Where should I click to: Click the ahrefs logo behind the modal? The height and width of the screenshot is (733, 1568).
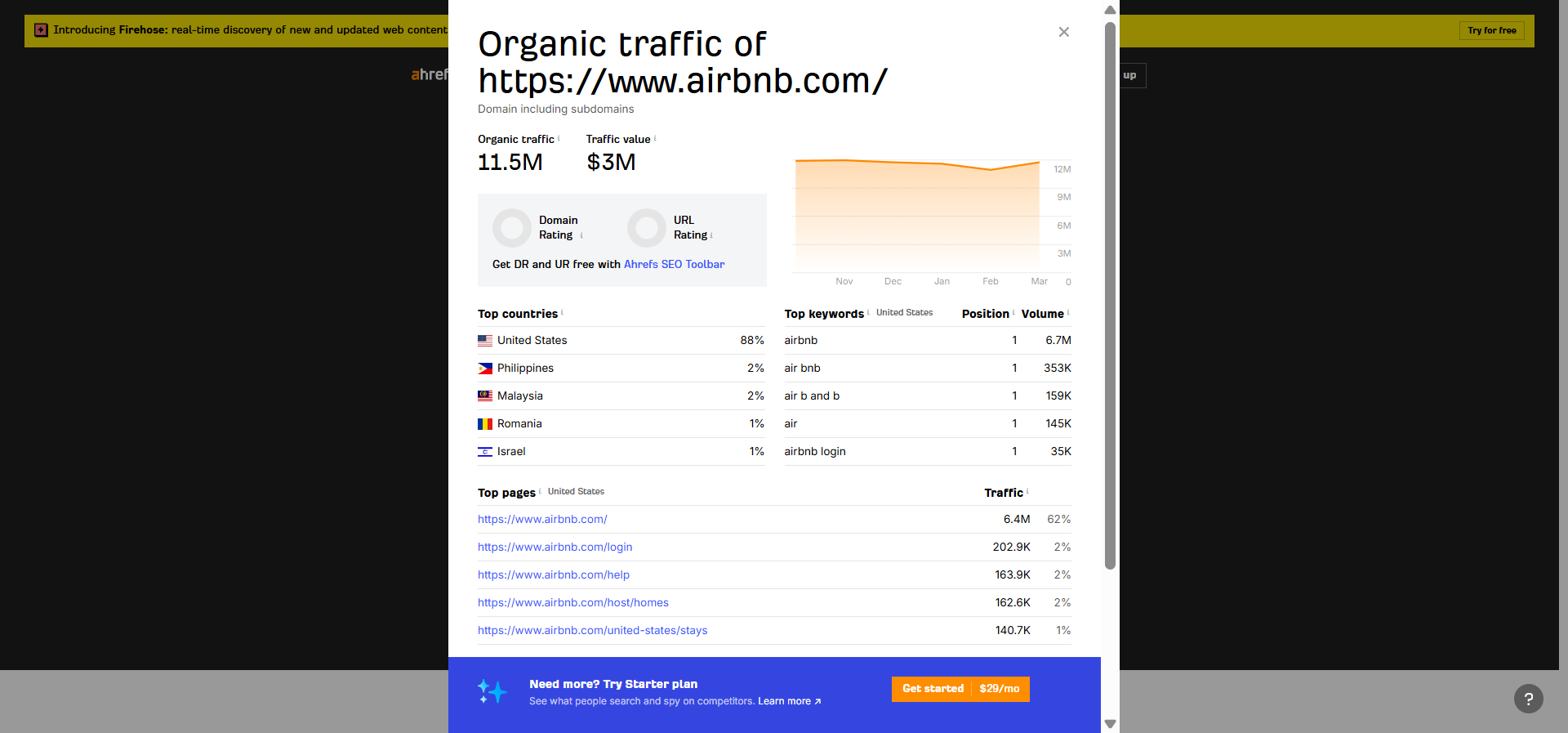pyautogui.click(x=430, y=74)
